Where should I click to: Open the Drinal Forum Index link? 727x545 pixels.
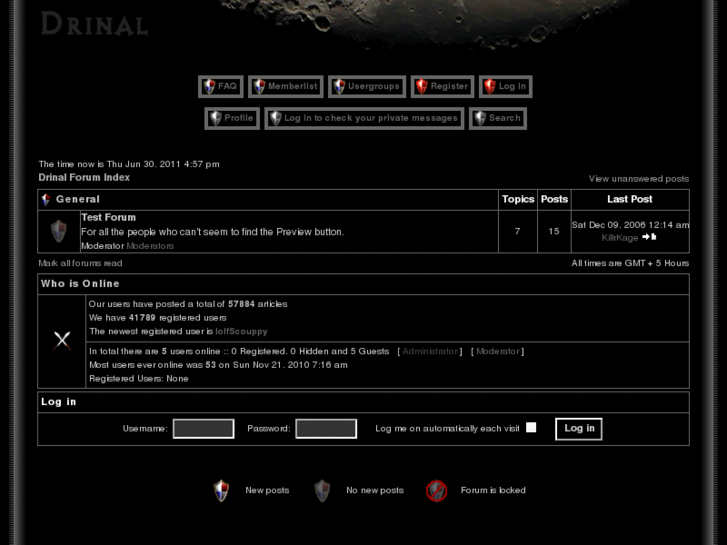point(84,178)
